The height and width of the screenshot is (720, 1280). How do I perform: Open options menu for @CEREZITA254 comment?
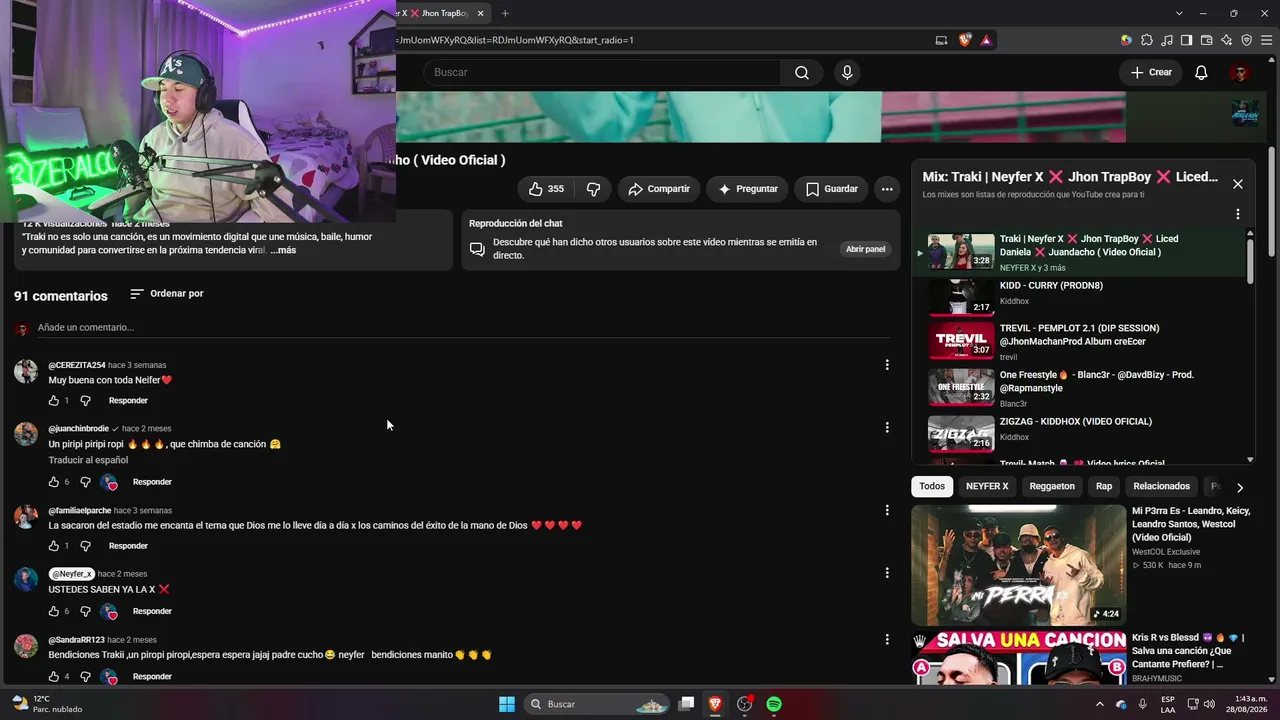(886, 365)
